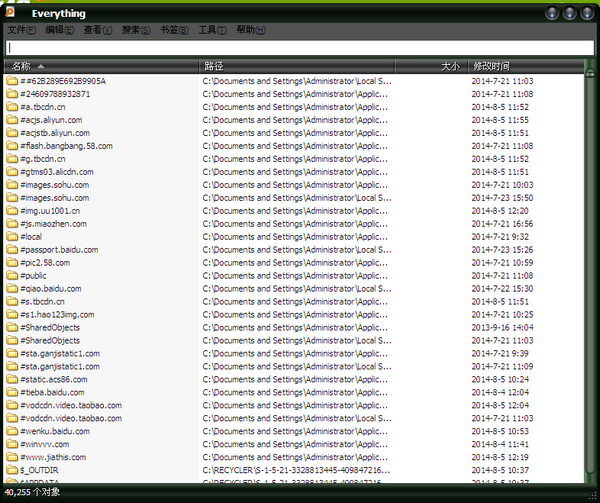Click modified time 2014-7-23 15:50
The width and height of the screenshot is (600, 503).
pyautogui.click(x=502, y=198)
